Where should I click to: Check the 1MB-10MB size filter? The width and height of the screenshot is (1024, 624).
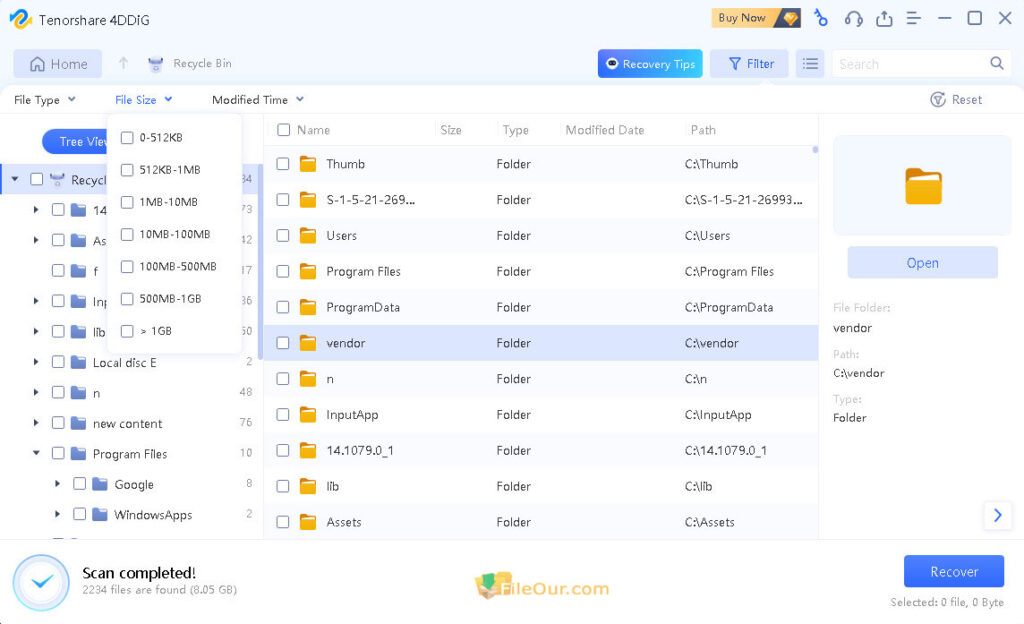pos(127,202)
